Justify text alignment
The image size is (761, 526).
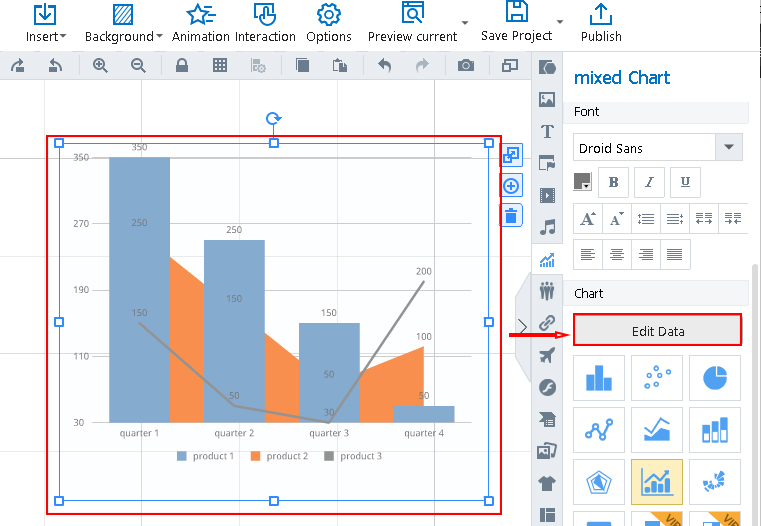point(675,254)
